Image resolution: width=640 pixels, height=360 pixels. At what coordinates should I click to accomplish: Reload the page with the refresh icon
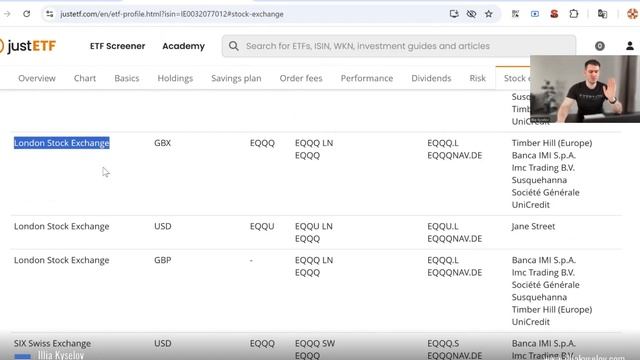27,14
